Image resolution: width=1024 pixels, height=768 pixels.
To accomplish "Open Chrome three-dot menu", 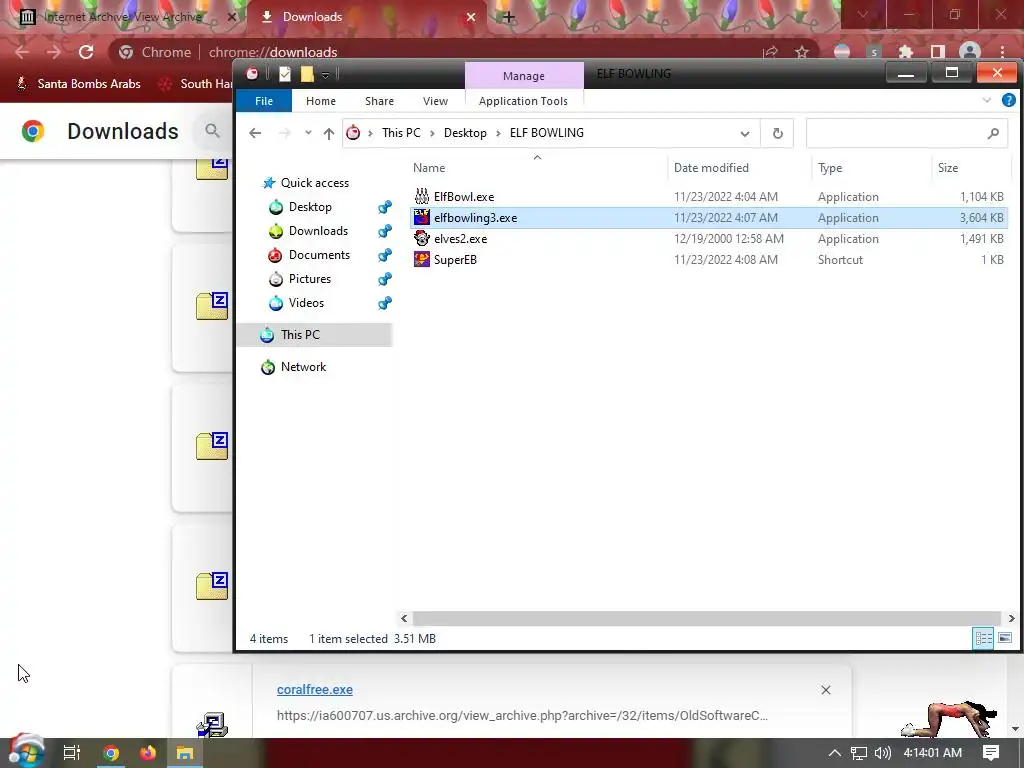I will (1002, 52).
